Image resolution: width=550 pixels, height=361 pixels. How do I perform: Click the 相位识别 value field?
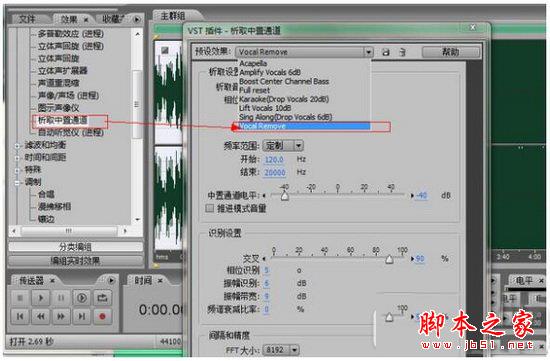pyautogui.click(x=267, y=270)
